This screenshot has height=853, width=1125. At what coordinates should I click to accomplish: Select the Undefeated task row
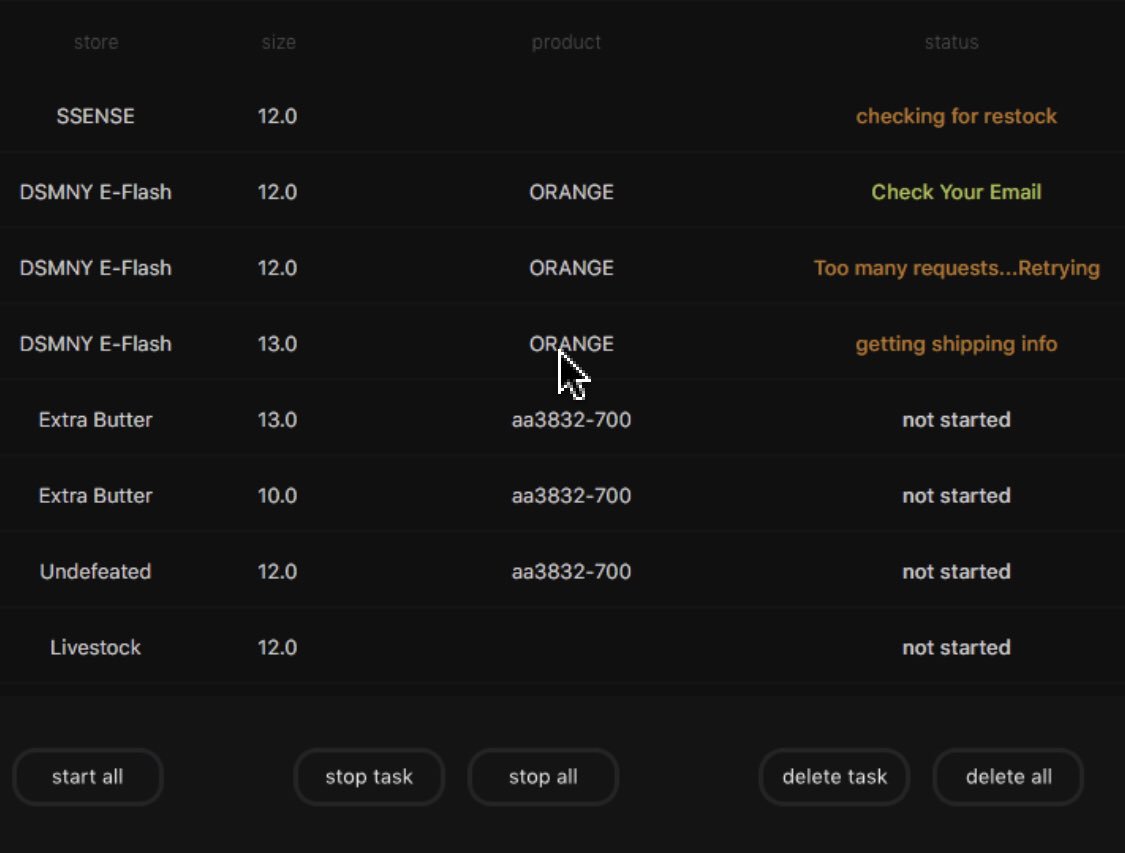coord(562,572)
